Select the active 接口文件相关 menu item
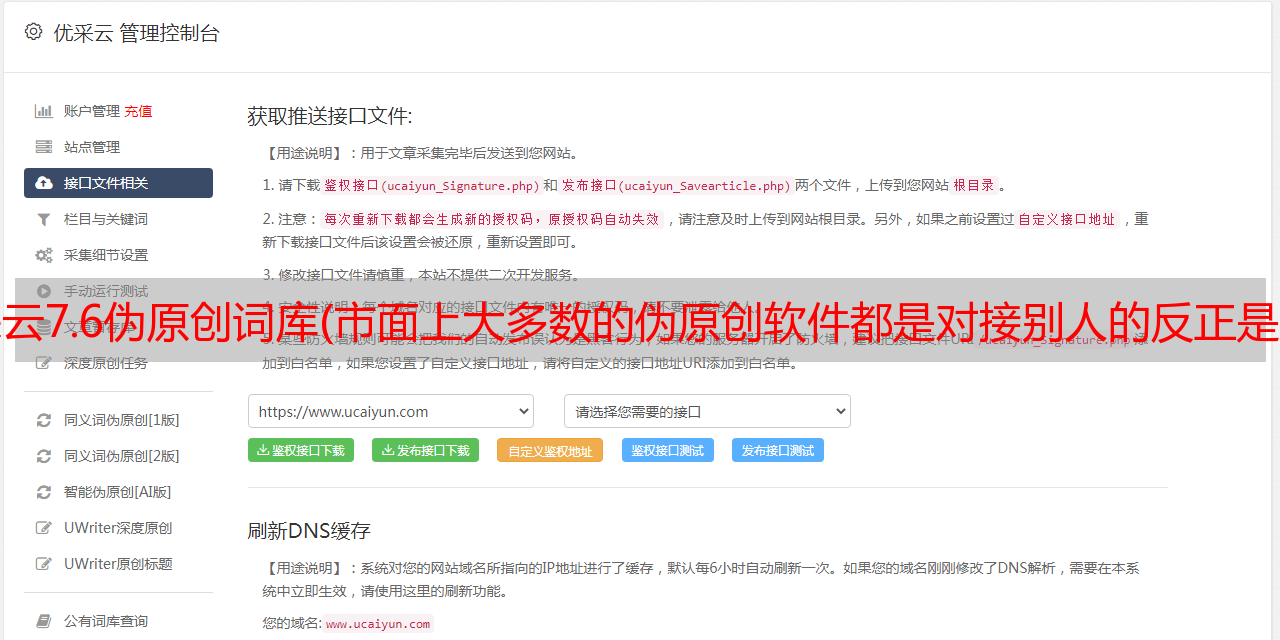 (118, 183)
